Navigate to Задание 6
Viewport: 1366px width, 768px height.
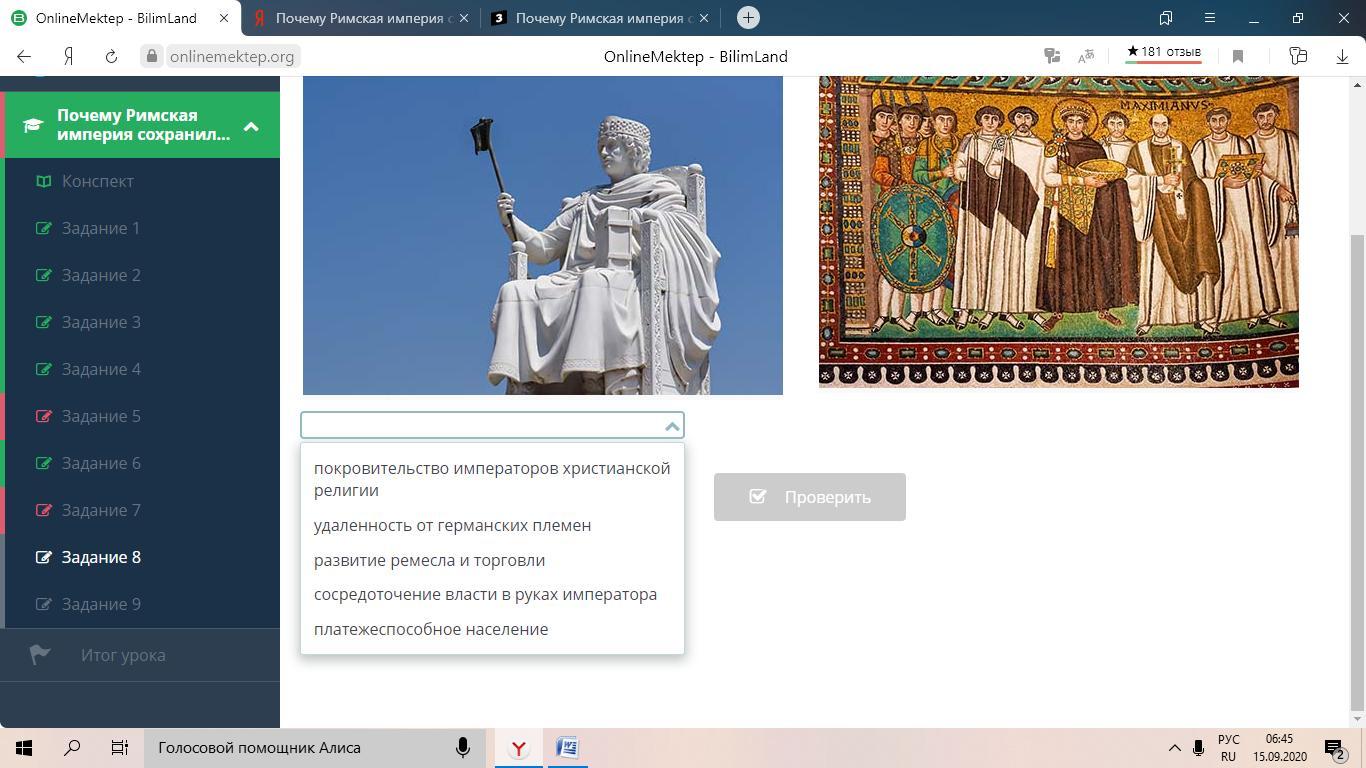[x=101, y=463]
